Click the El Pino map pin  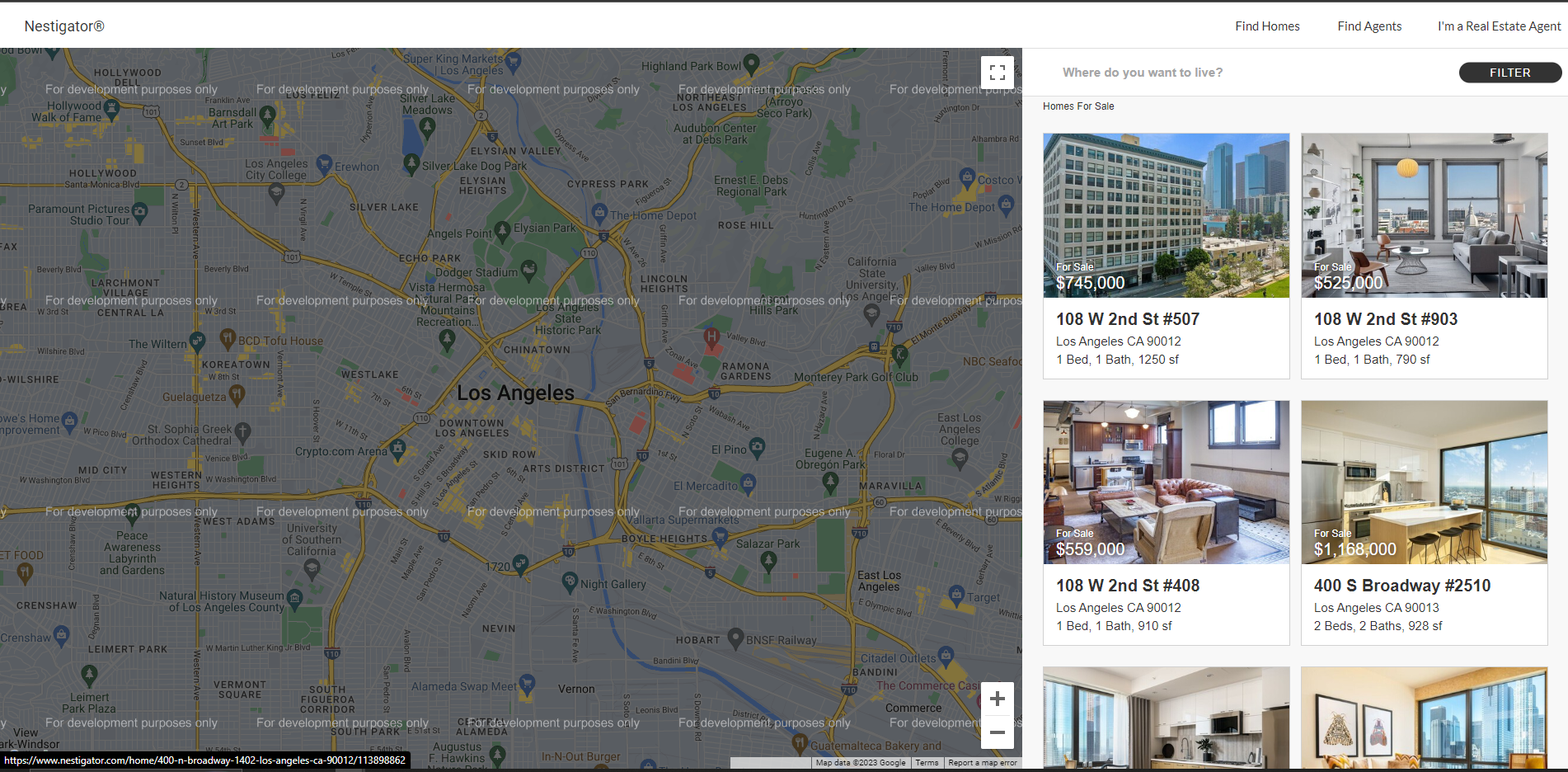pos(757,448)
